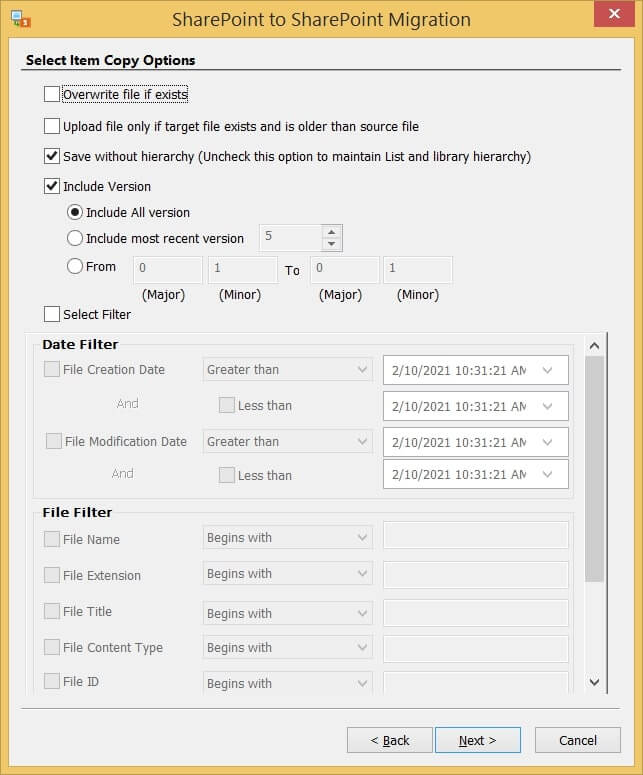Check Less than under File Modification Date
Viewport: 643px width, 775px height.
tap(227, 475)
